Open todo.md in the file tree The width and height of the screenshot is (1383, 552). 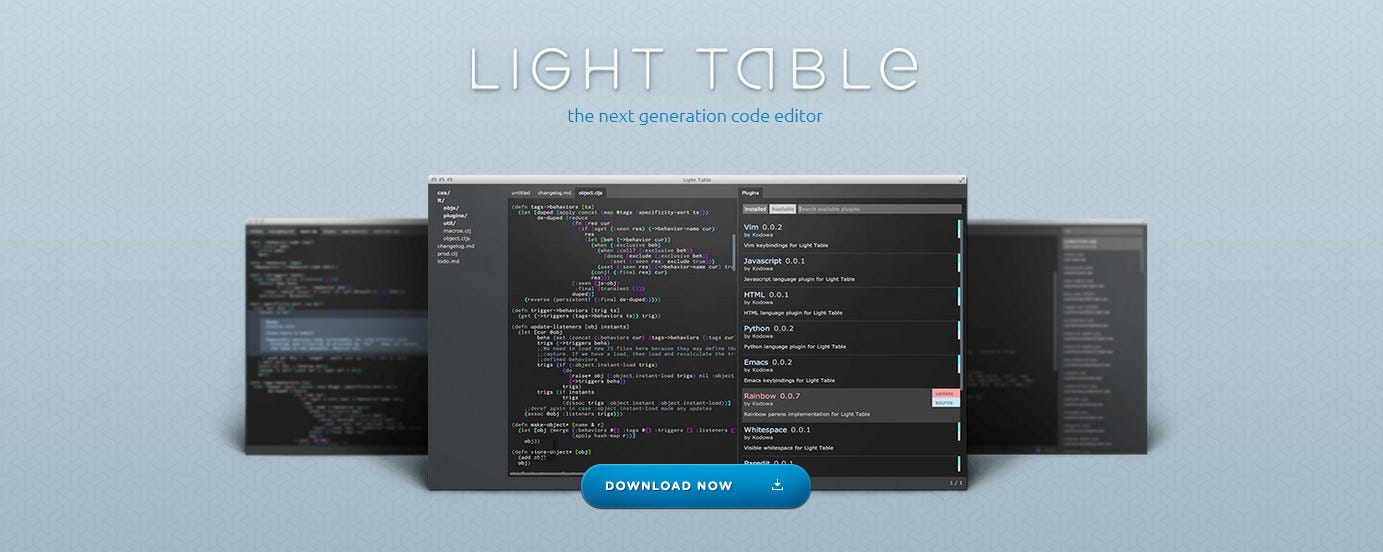pyautogui.click(x=448, y=261)
